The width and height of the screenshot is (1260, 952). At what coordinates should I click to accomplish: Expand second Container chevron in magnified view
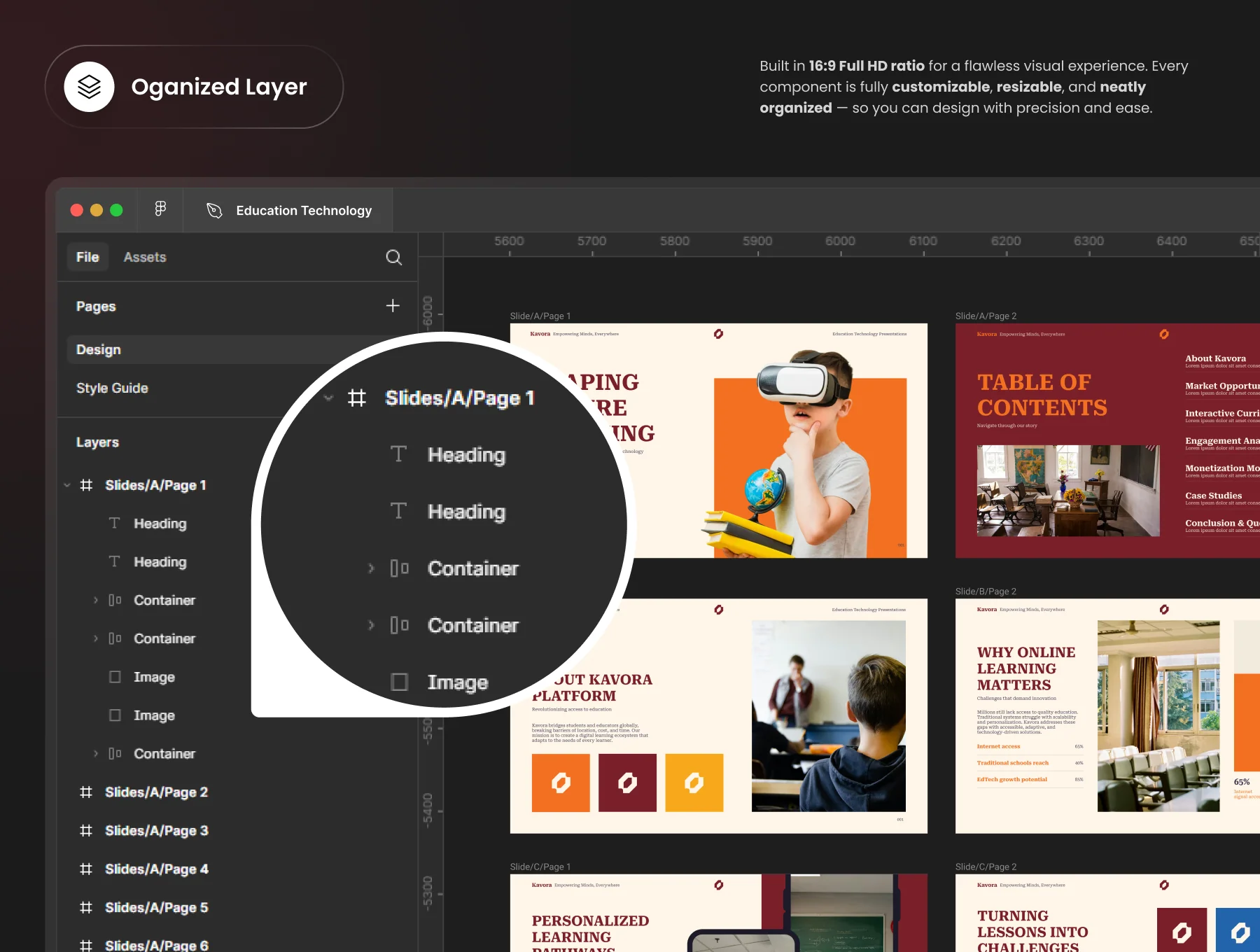pos(371,624)
